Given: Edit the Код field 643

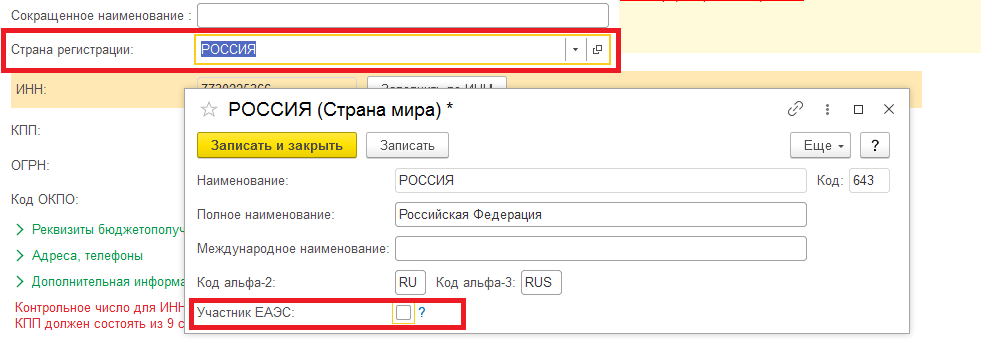Looking at the screenshot, I should [869, 181].
